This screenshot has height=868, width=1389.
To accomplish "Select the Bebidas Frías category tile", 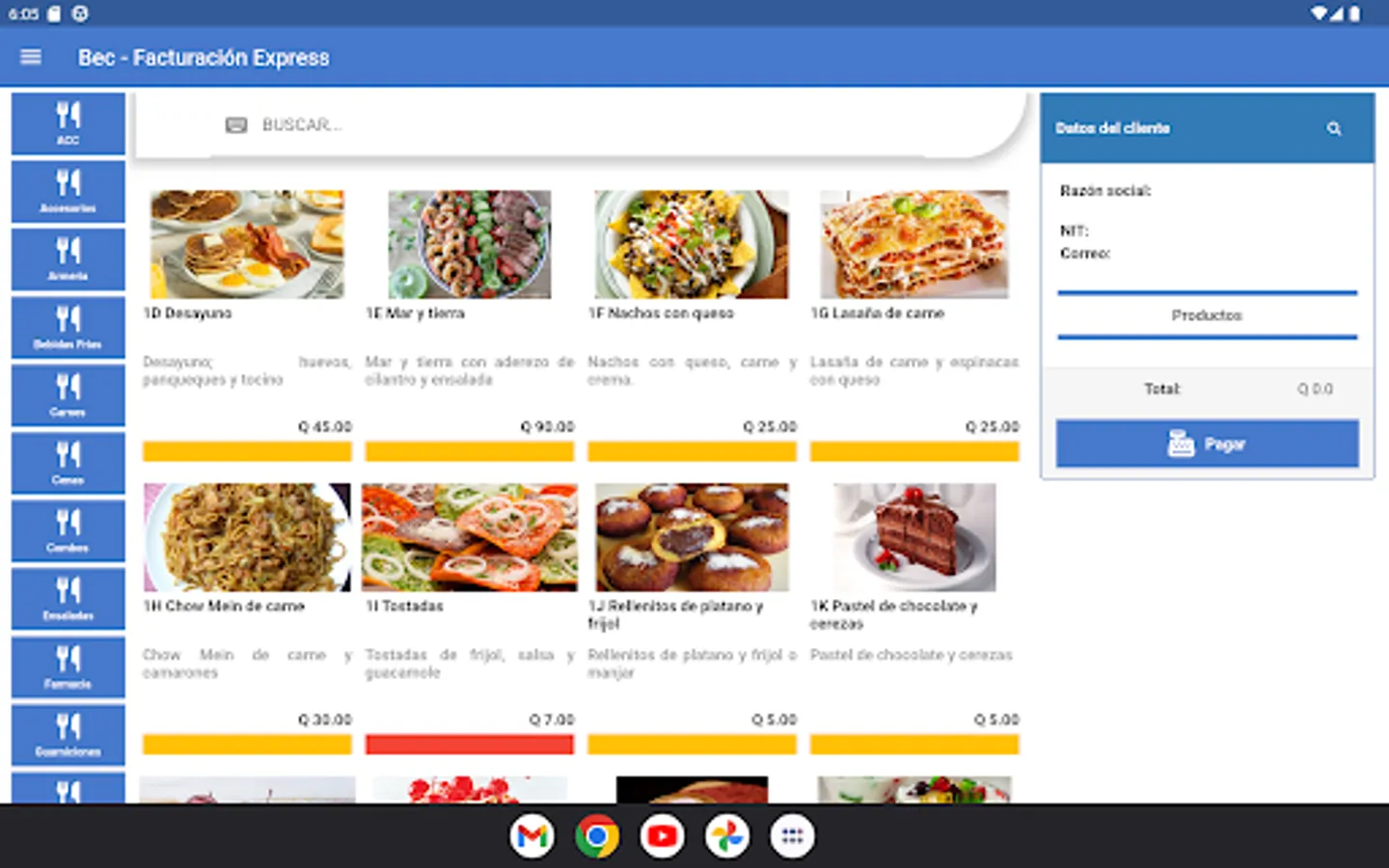I will click(68, 328).
